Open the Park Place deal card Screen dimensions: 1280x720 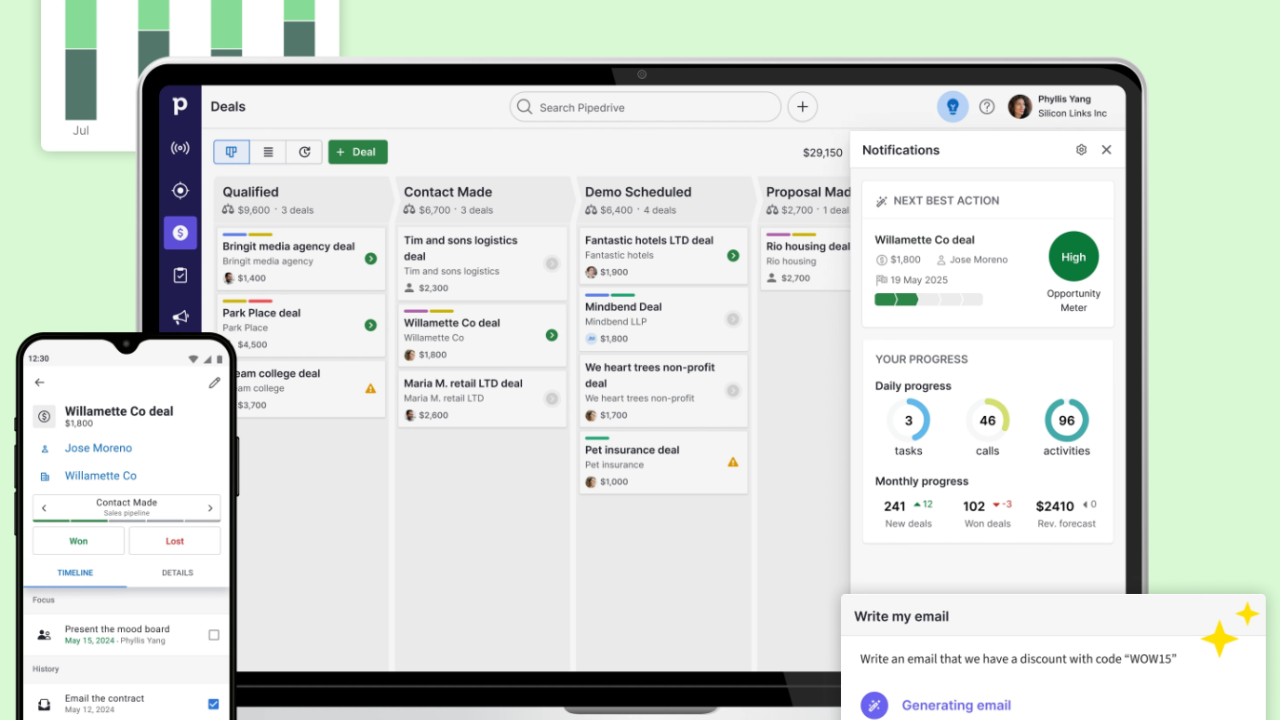point(301,325)
